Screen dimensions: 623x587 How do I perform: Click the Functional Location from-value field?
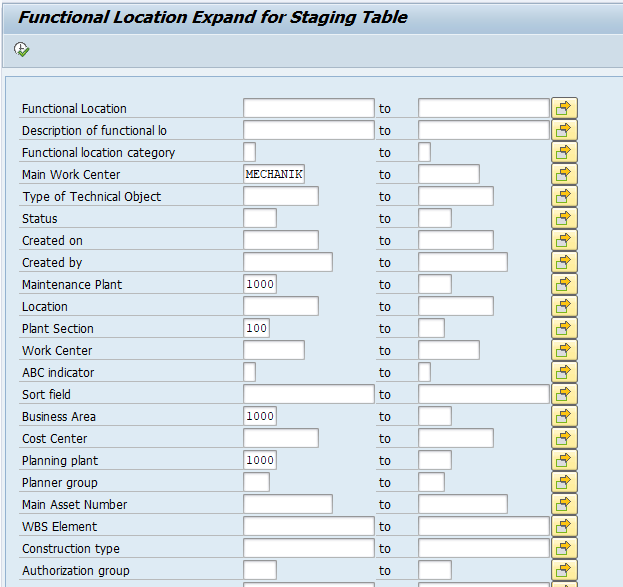pos(308,108)
